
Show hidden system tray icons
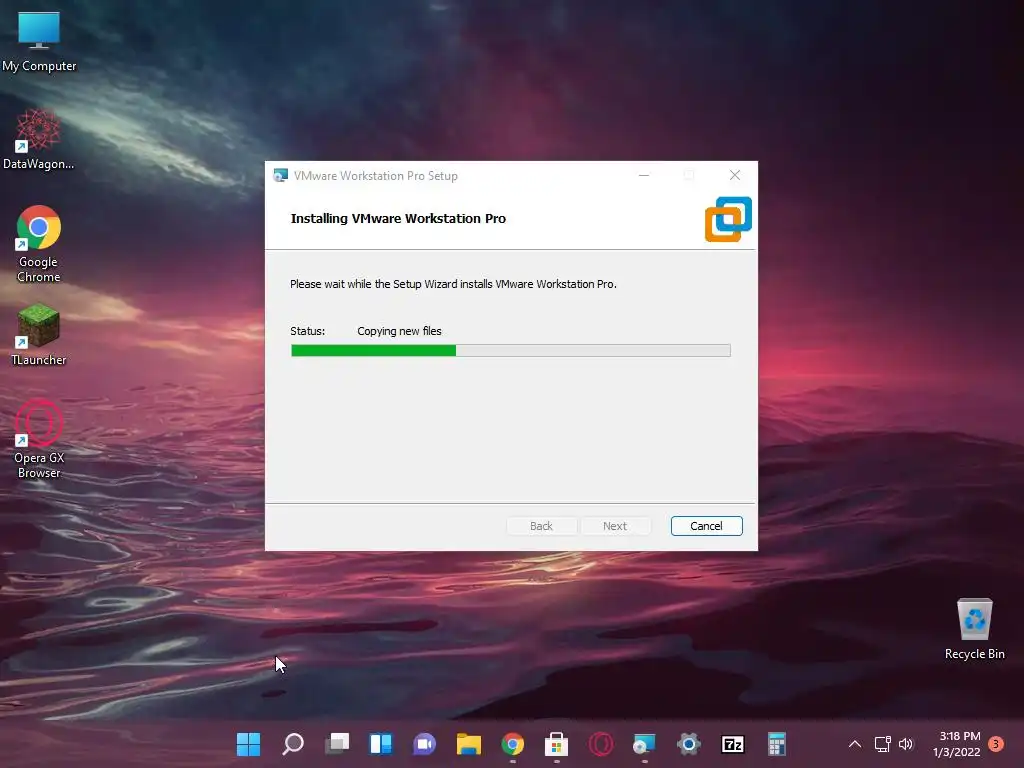[854, 744]
